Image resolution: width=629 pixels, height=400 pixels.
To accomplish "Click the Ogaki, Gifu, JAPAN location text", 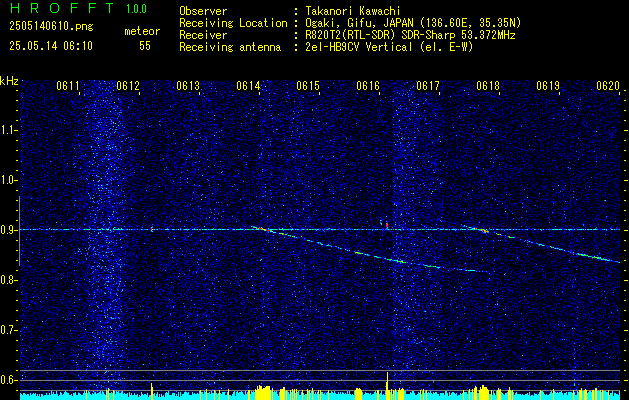I will (413, 23).
